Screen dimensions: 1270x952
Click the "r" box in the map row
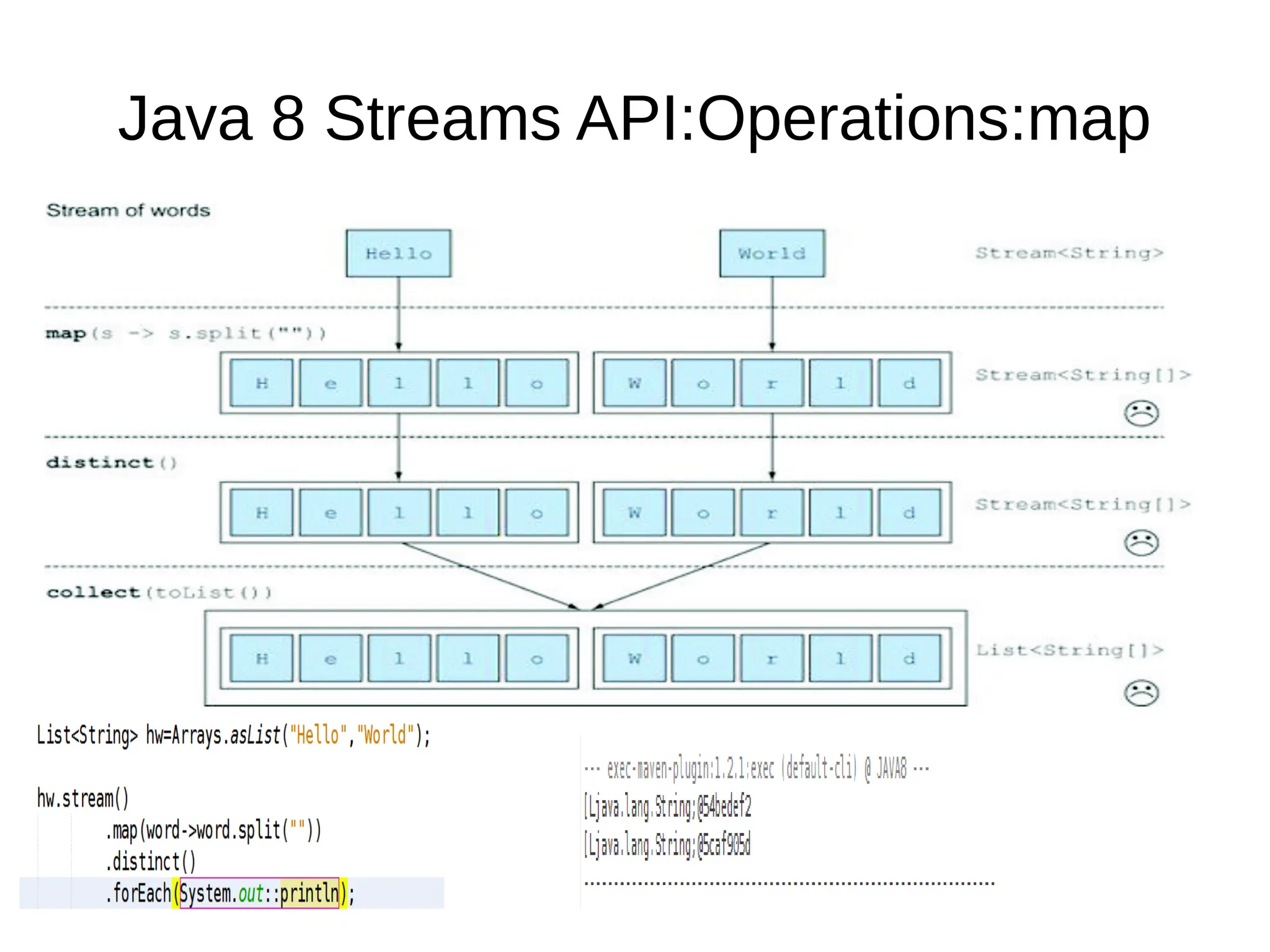click(772, 383)
